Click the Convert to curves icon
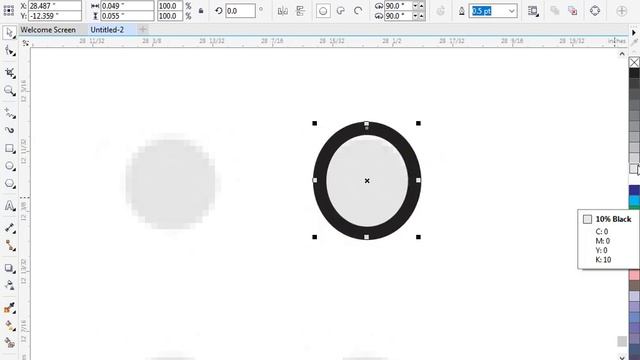This screenshot has width=640, height=360. click(x=595, y=11)
